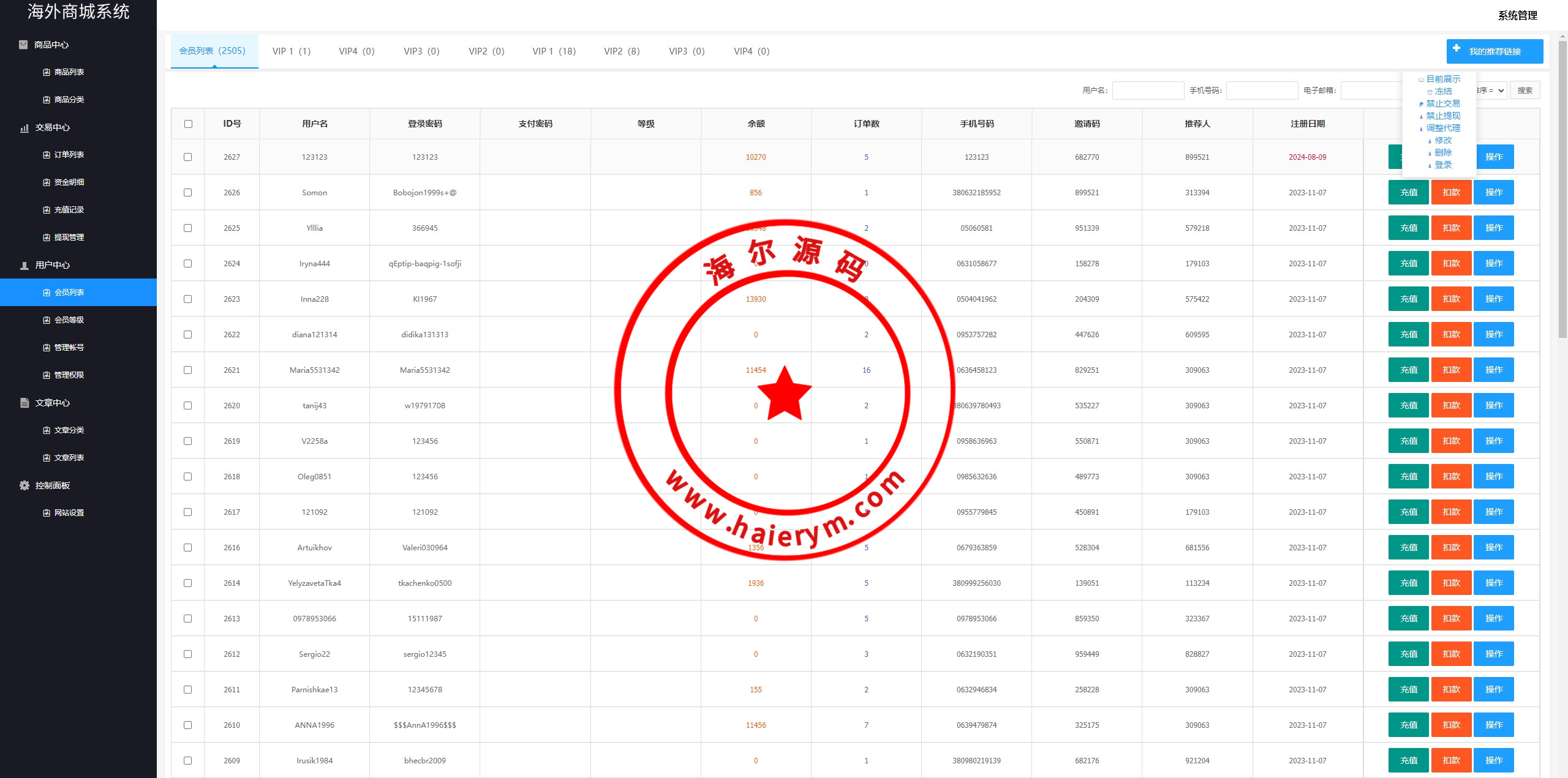Open 操作 dropdown for user ANNA1996
This screenshot has width=1568, height=778.
1493,725
